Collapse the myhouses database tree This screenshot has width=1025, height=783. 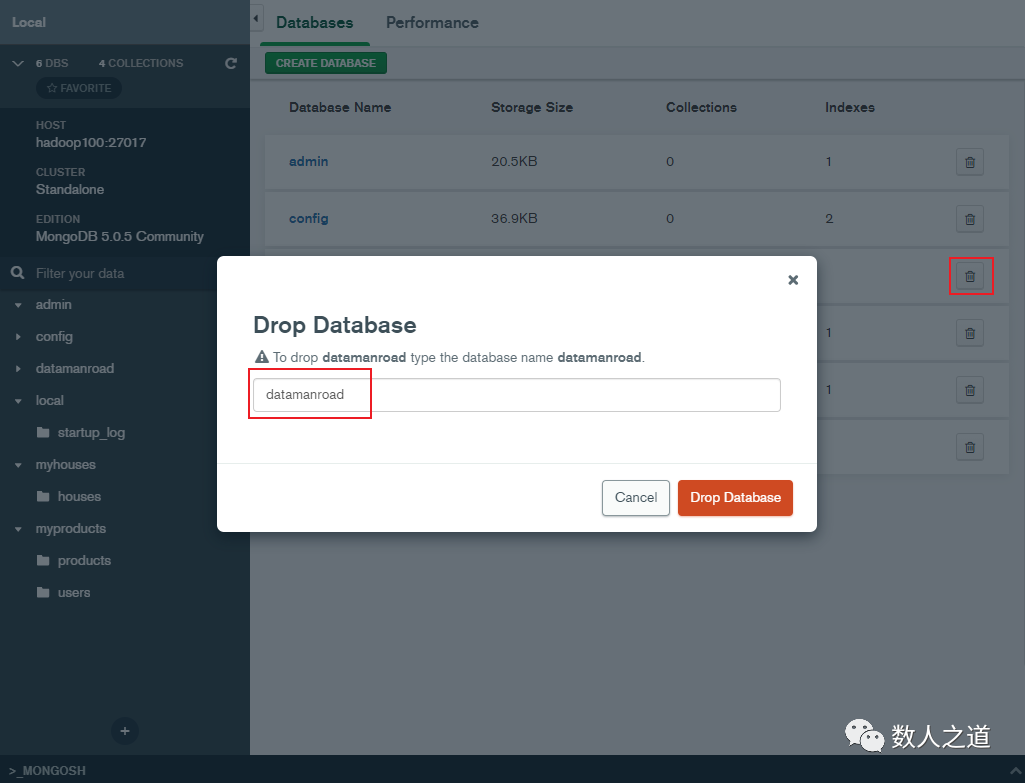(18, 464)
